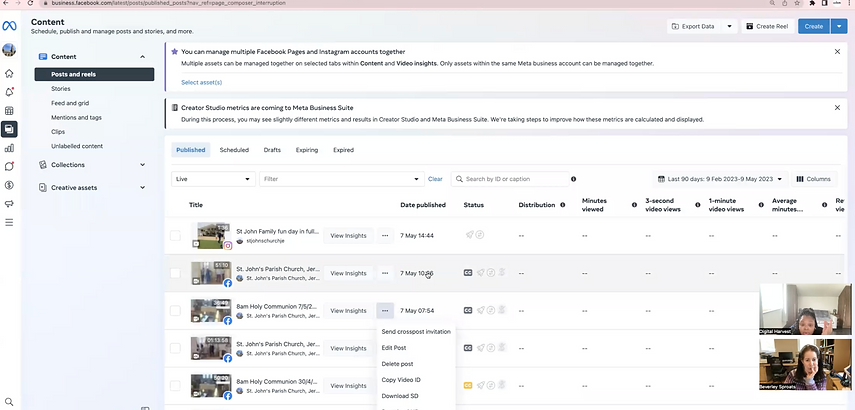Click the info icon next to search field
This screenshot has height=410, width=855.
click(574, 179)
